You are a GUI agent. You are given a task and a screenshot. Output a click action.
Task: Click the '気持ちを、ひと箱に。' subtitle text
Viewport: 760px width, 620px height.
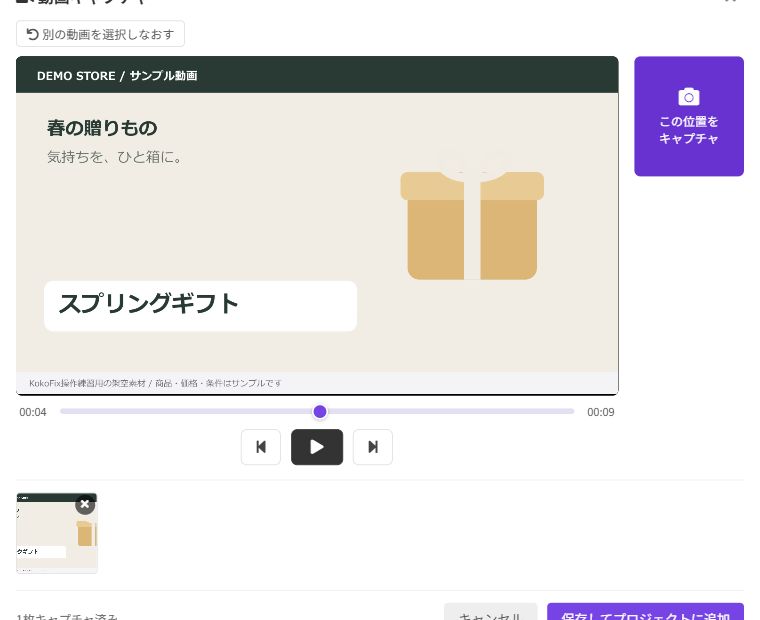(114, 157)
